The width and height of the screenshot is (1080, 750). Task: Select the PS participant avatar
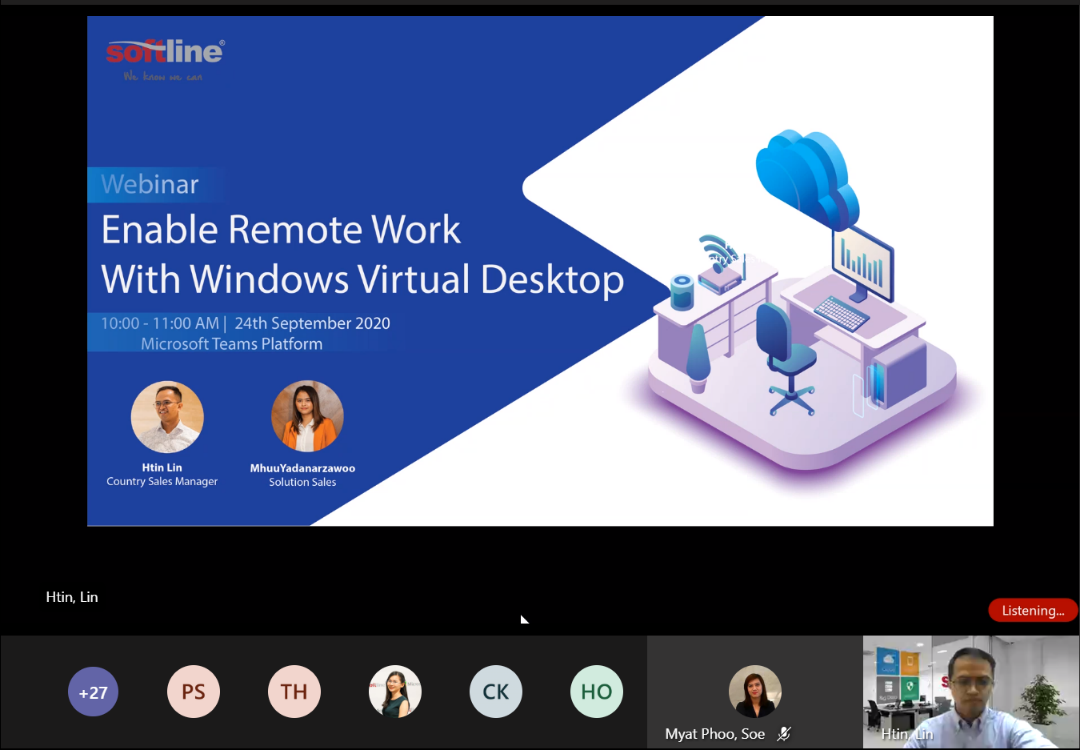(x=194, y=691)
